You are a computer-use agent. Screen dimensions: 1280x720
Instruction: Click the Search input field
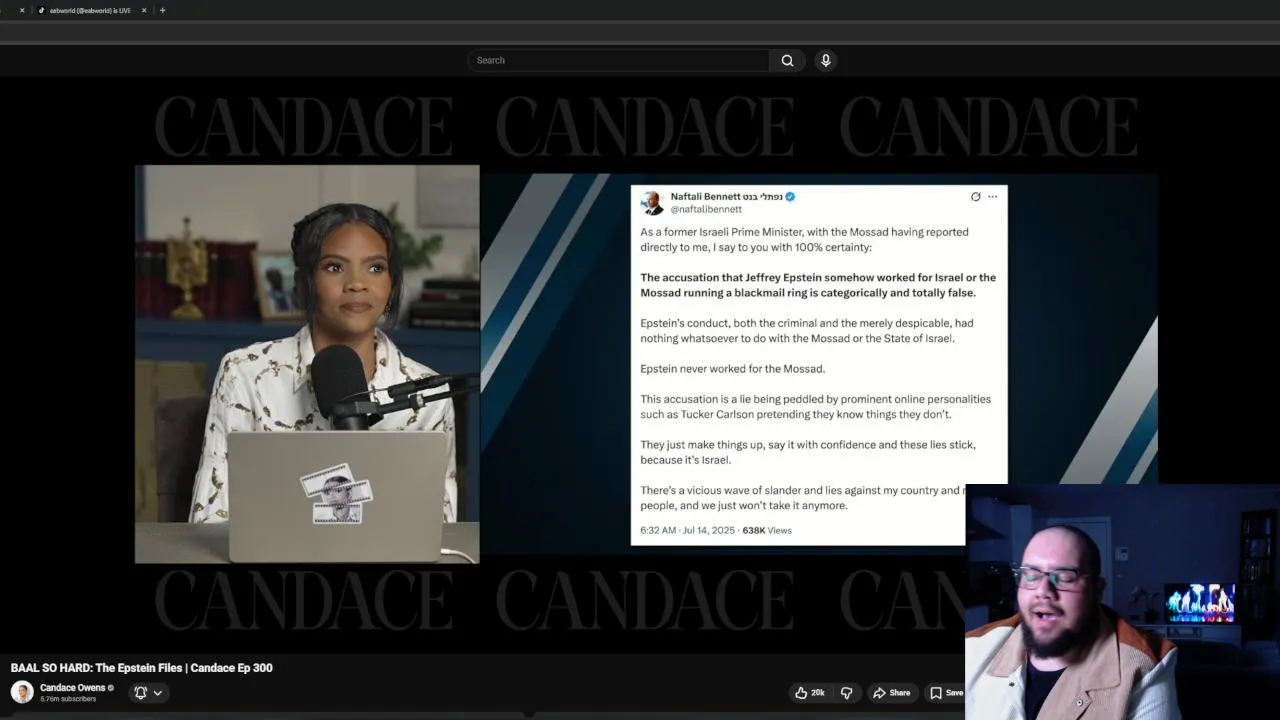tap(619, 60)
